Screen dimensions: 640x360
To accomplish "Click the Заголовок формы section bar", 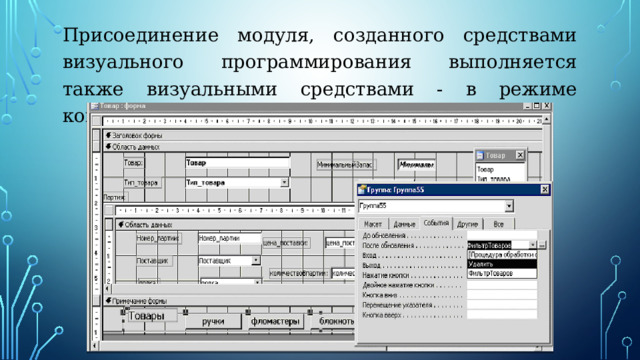I will coord(322,135).
